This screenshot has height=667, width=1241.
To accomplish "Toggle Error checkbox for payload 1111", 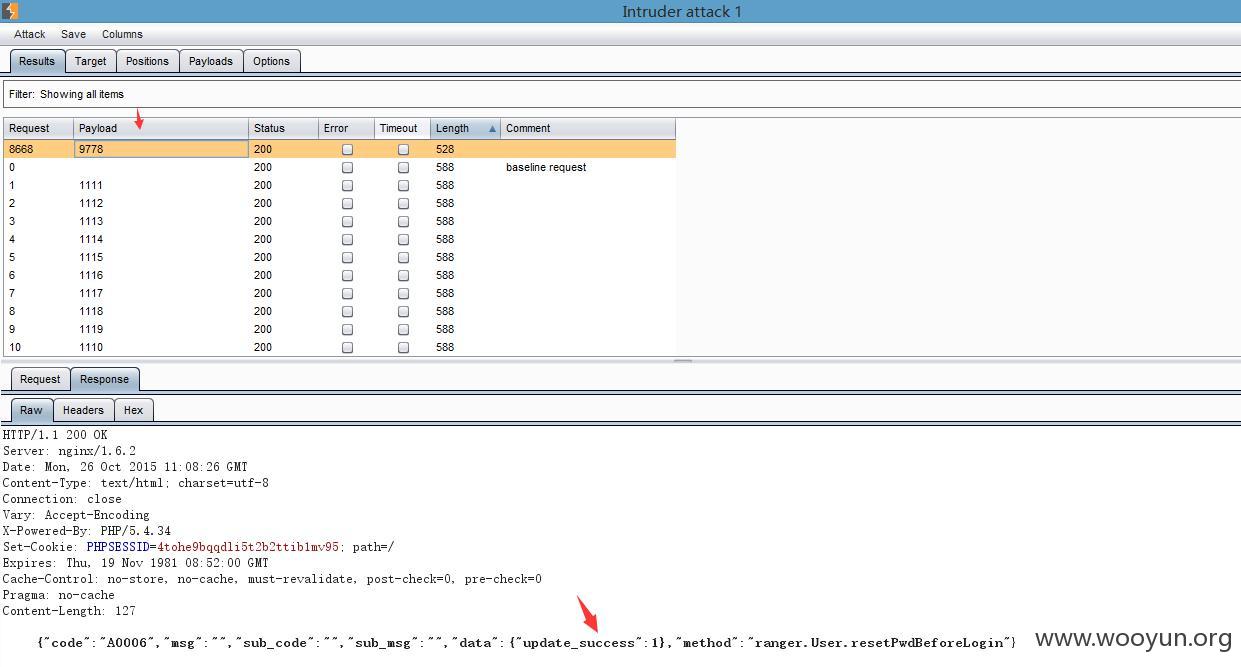I will pyautogui.click(x=347, y=185).
